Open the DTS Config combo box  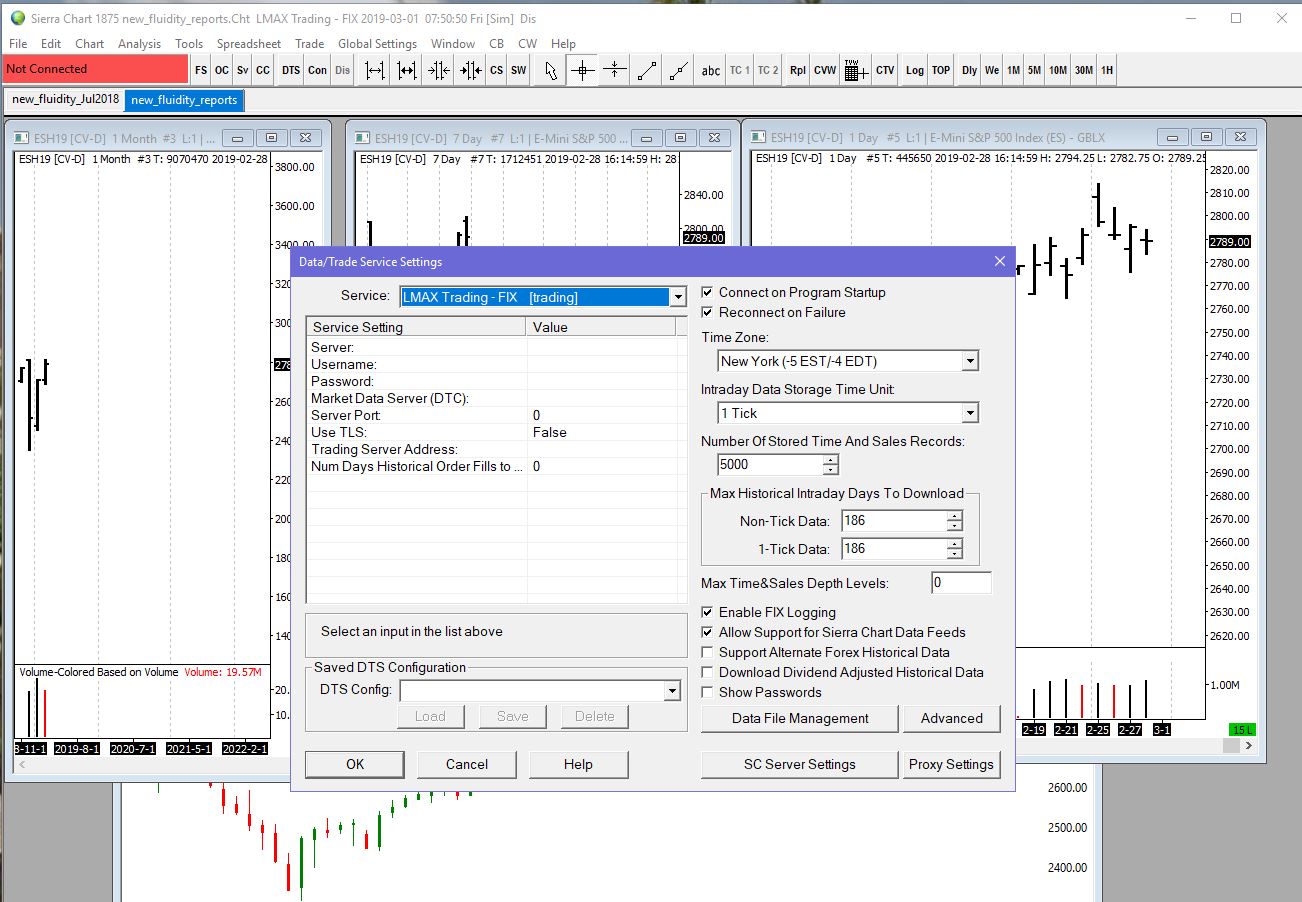pos(671,690)
